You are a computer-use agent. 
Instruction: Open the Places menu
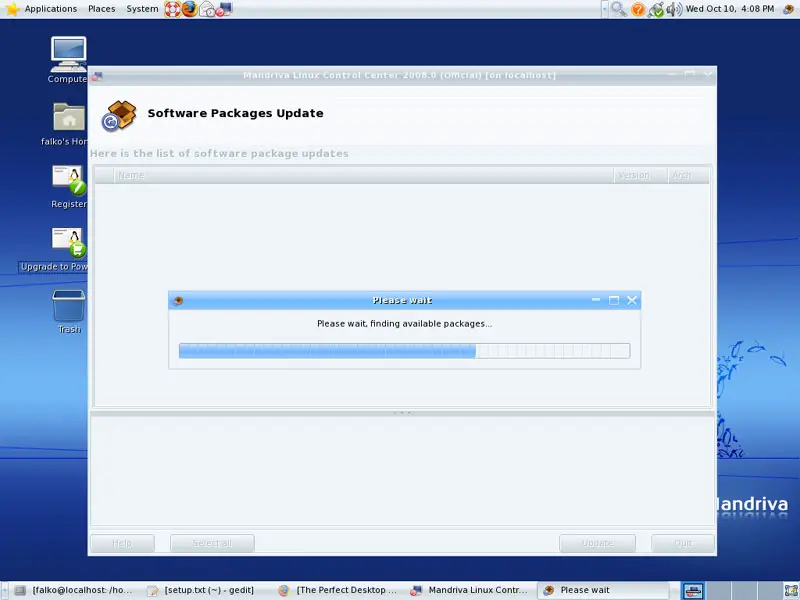pos(102,9)
